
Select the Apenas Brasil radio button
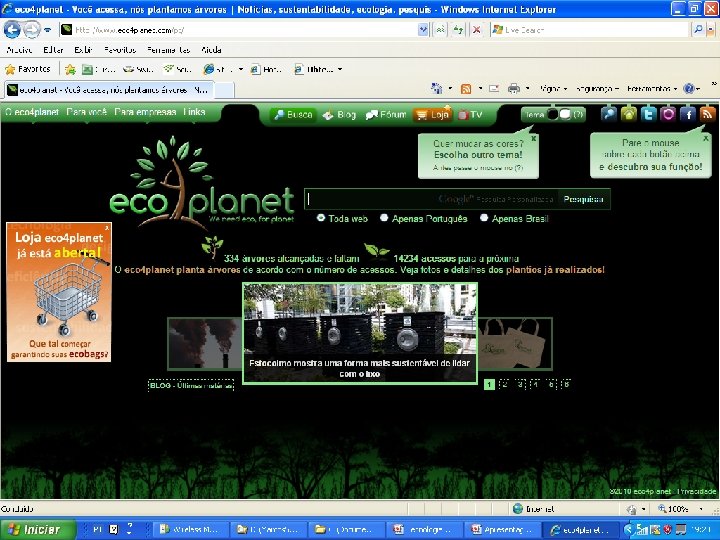[484, 218]
